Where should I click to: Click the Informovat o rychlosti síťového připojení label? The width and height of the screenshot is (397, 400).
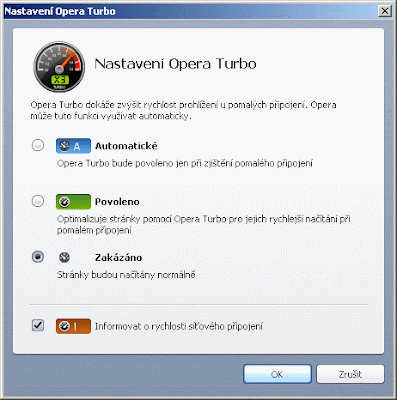click(x=179, y=326)
